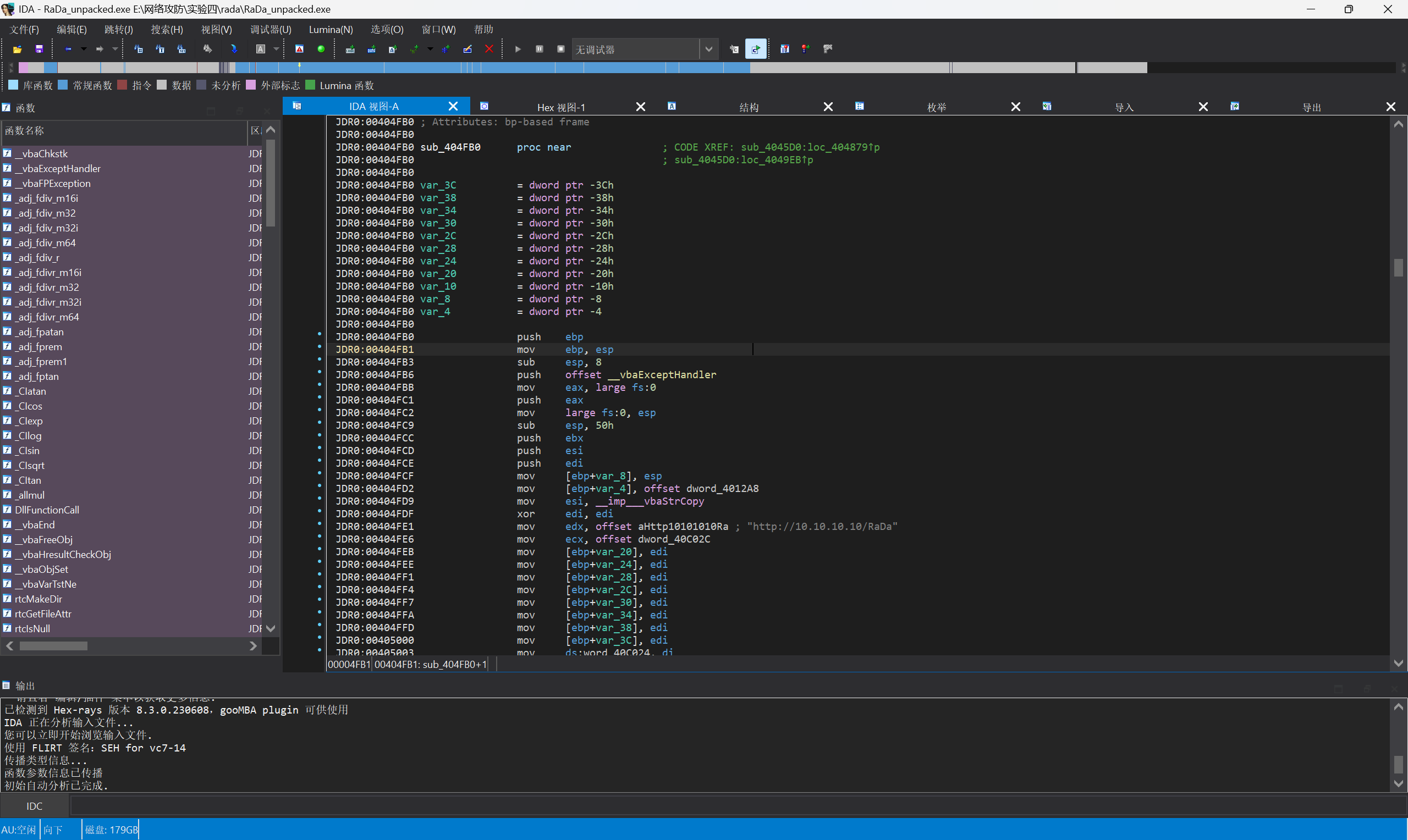Switch to the Hex 视图-1 tab
1408x840 pixels.
pos(560,107)
